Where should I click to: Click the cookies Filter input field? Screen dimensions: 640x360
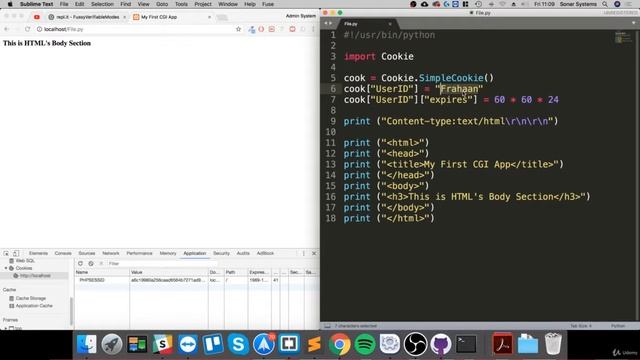161,264
